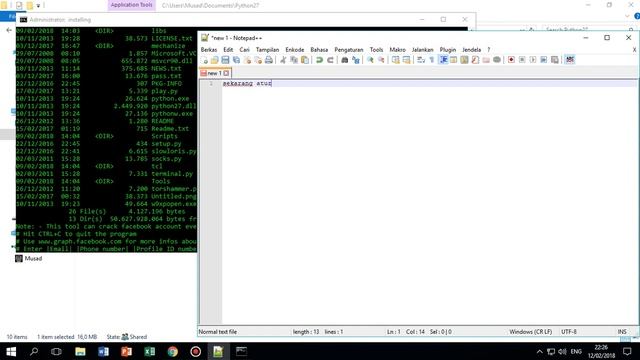Image resolution: width=640 pixels, height=360 pixels.
Task: Toggle Show All Characters pilcrow icon
Action: click(432, 60)
